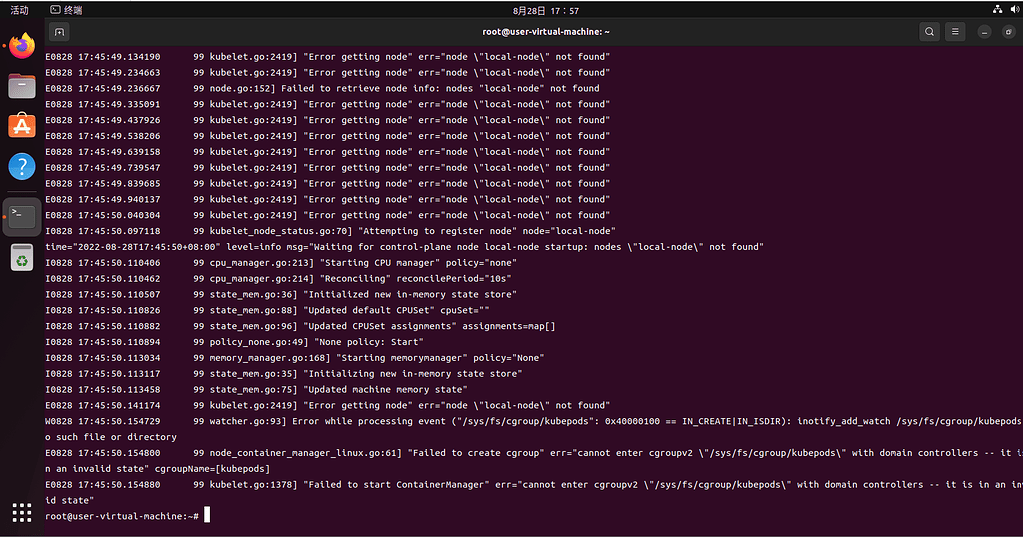Viewport: 1023px width, 537px height.
Task: Open the network status icon in tray
Action: [x=997, y=9]
